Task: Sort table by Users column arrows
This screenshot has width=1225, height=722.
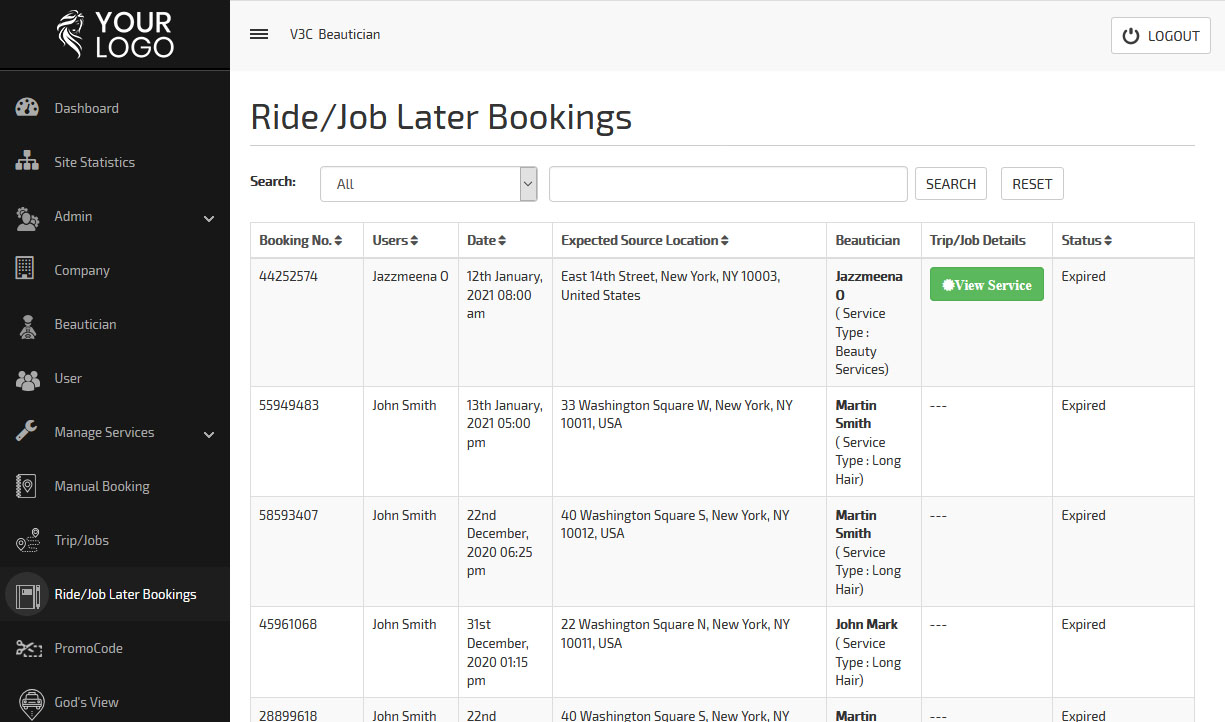Action: coord(414,241)
